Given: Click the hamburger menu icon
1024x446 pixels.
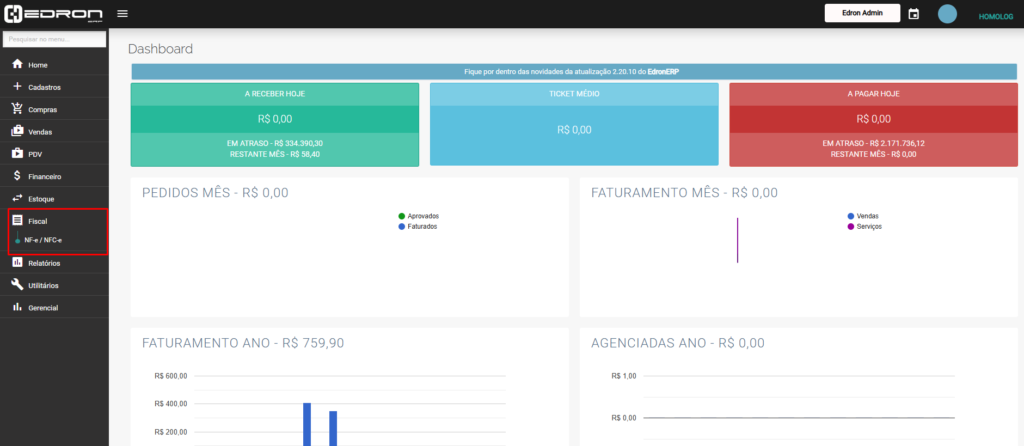Looking at the screenshot, I should [122, 14].
